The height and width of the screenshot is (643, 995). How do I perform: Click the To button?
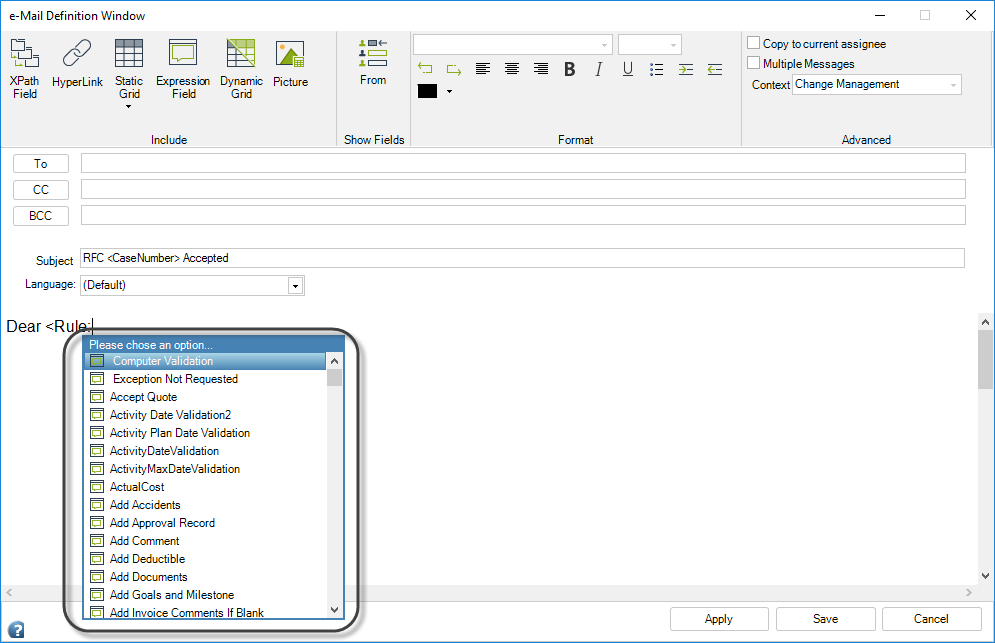(41, 164)
